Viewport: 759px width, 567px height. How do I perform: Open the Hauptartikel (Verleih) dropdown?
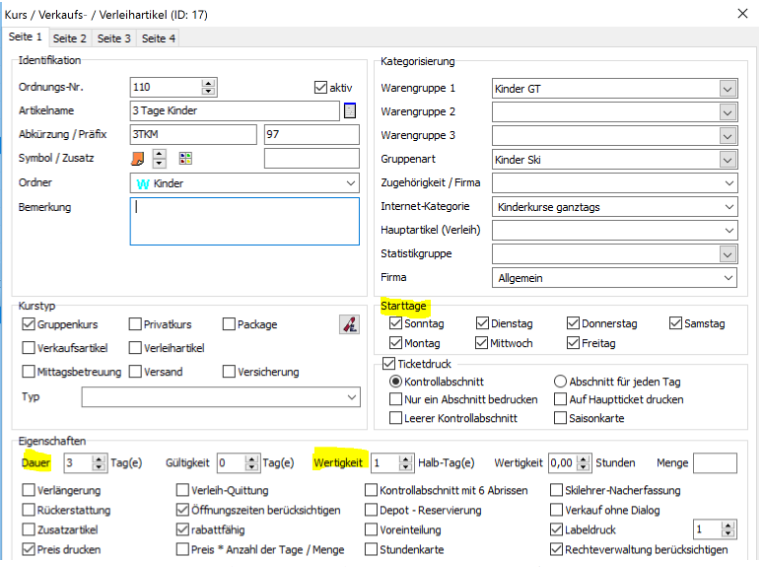pyautogui.click(x=729, y=230)
